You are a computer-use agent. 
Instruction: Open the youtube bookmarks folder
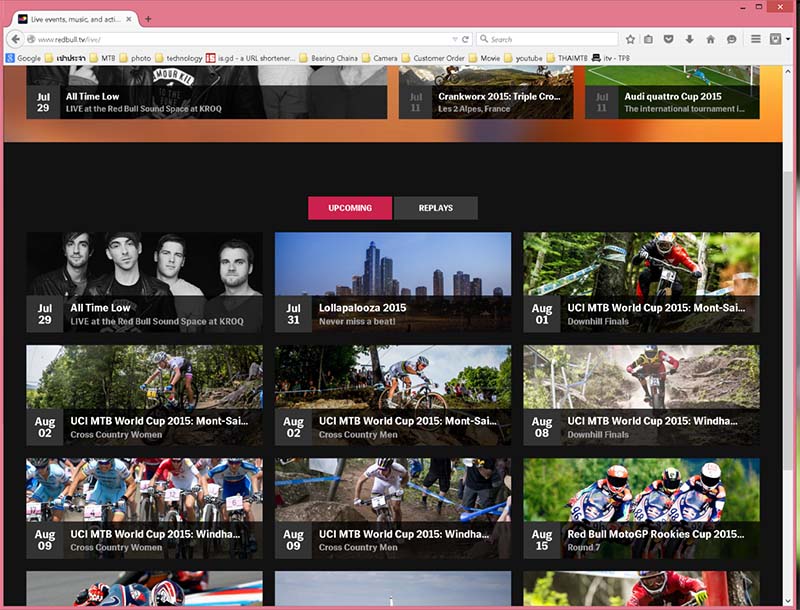(523, 58)
